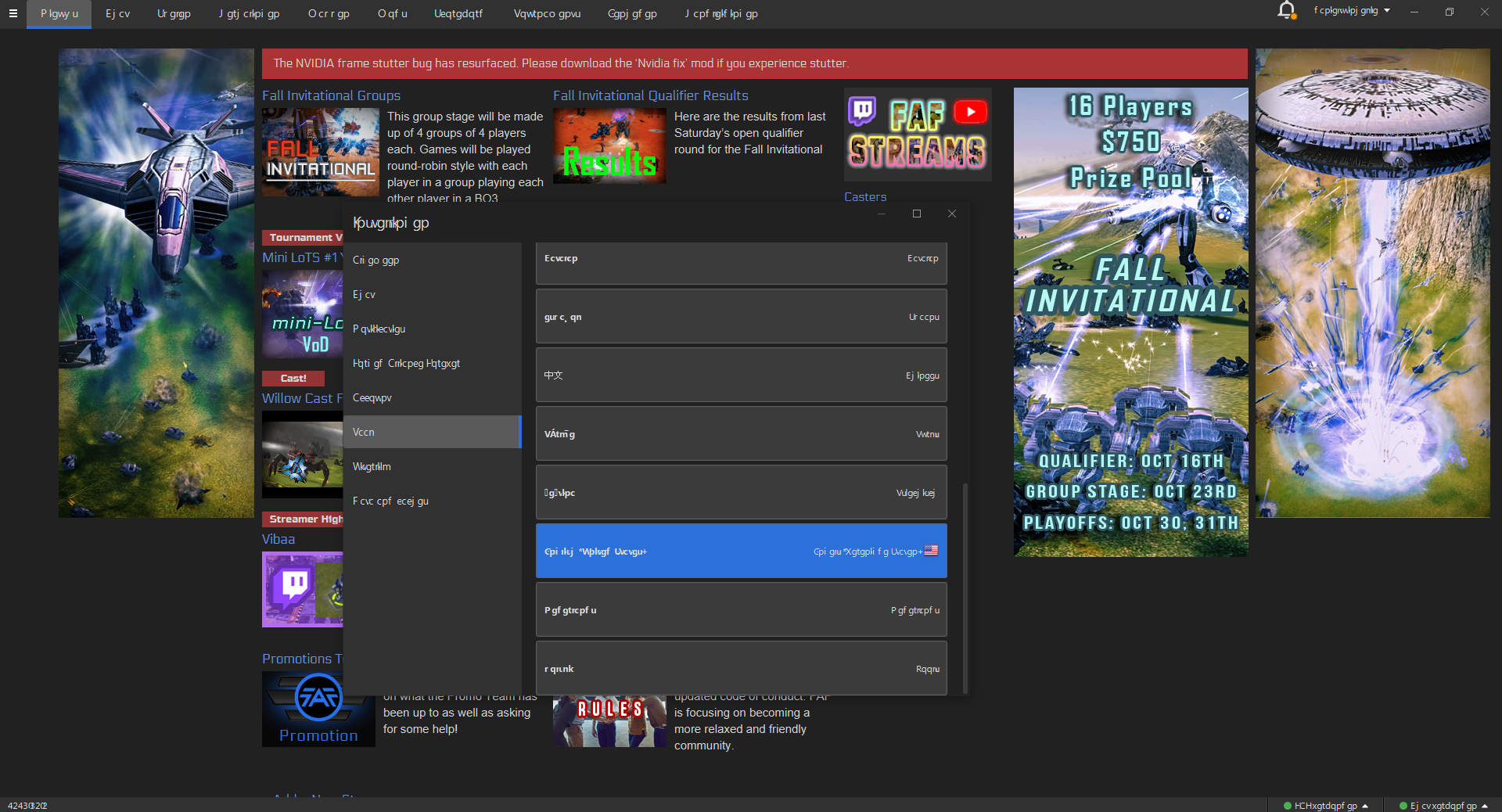The height and width of the screenshot is (812, 1502).
Task: Open the Twitch icon in FAF Streams banner
Action: coord(861,112)
